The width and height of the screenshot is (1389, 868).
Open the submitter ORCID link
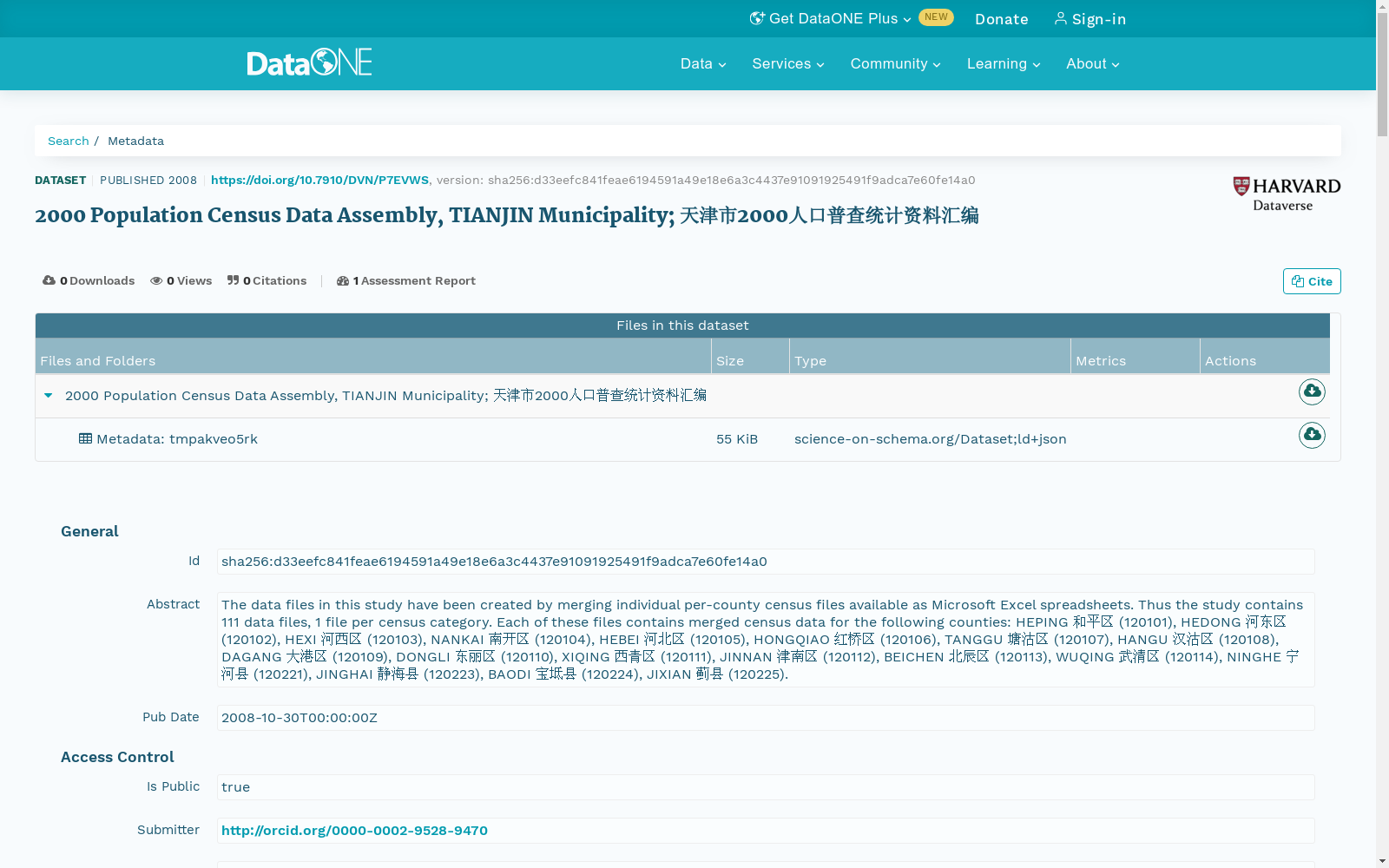click(x=354, y=831)
